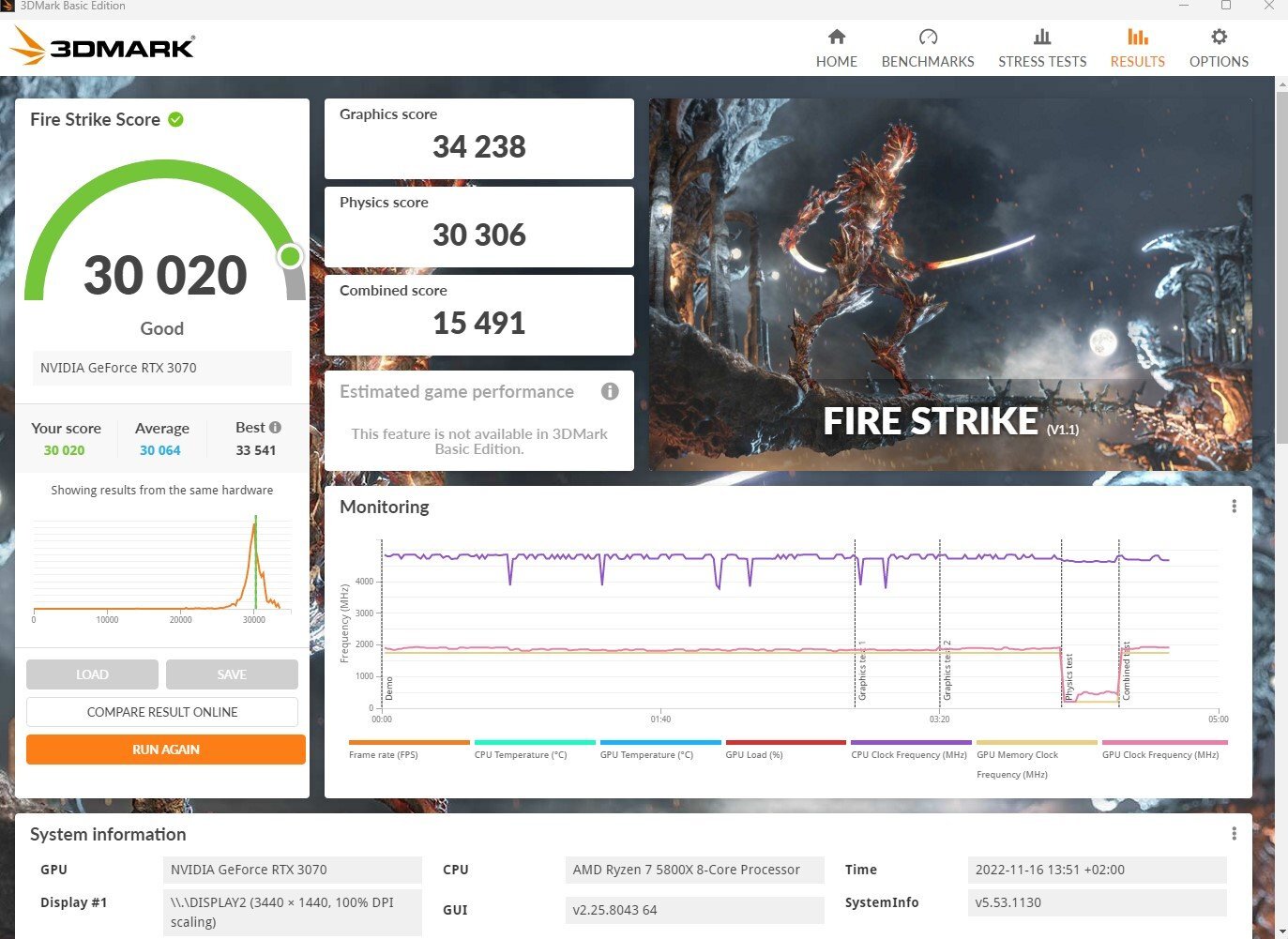Click the Combined score value 15 491

pyautogui.click(x=479, y=324)
